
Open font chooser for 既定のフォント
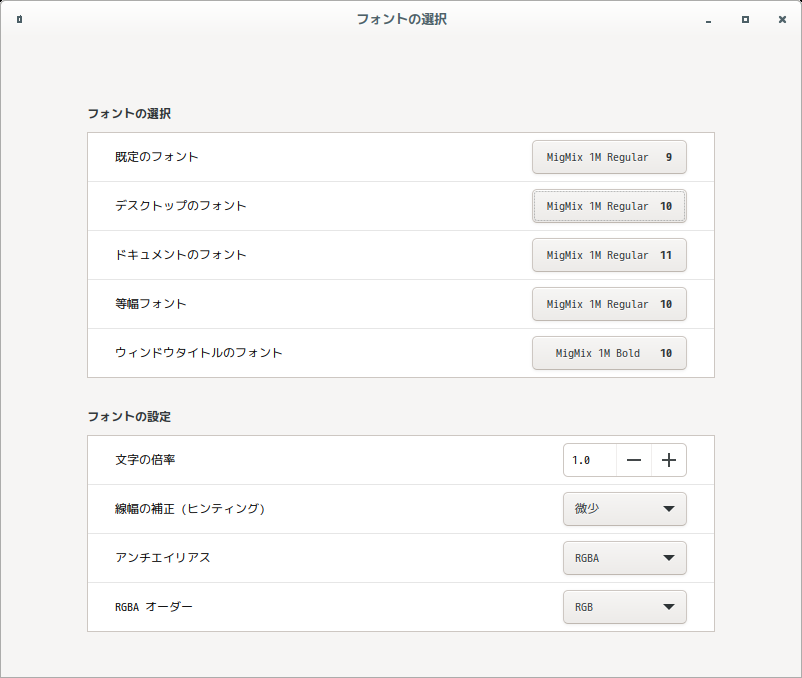609,157
